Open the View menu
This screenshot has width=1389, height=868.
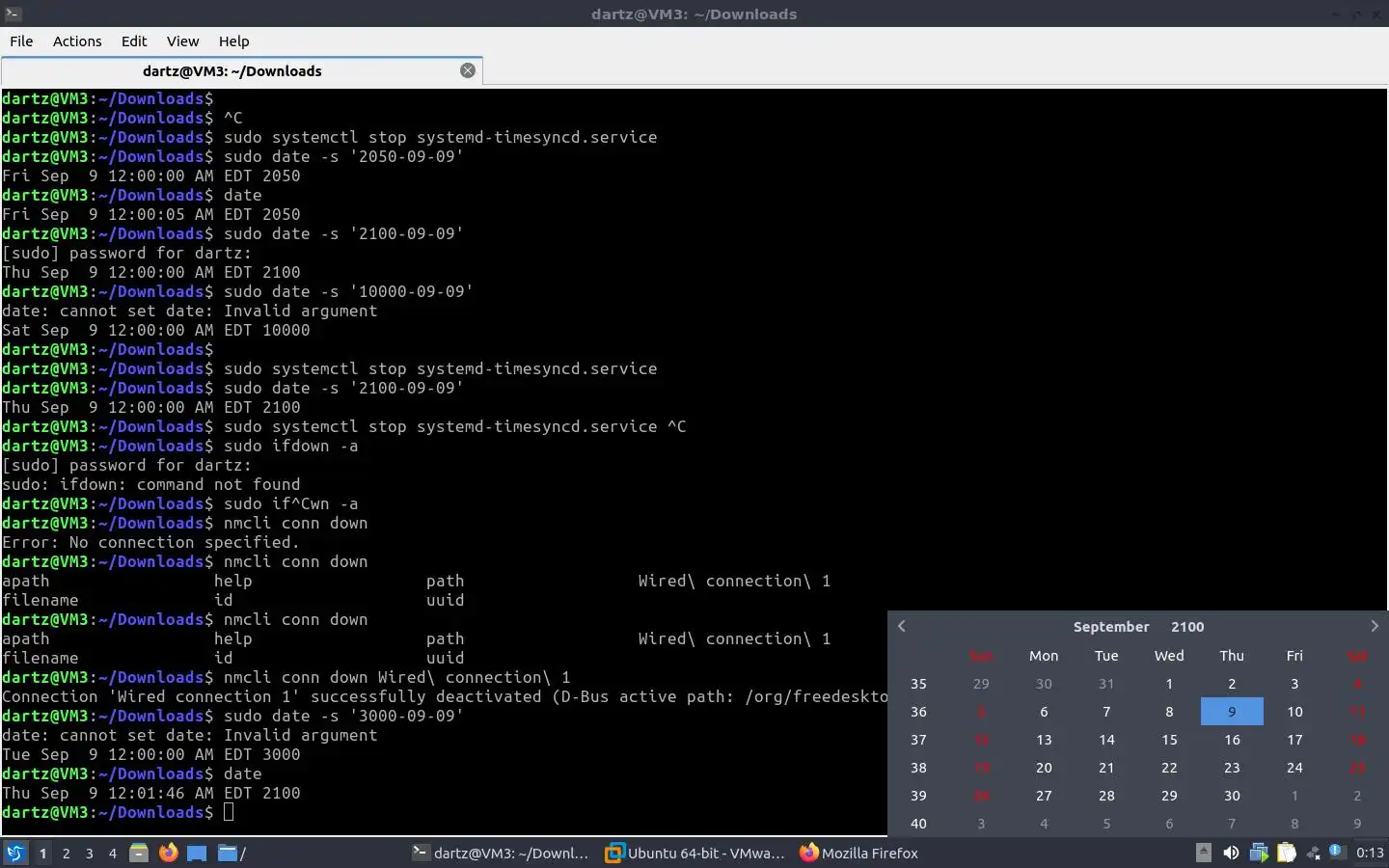coord(182,41)
